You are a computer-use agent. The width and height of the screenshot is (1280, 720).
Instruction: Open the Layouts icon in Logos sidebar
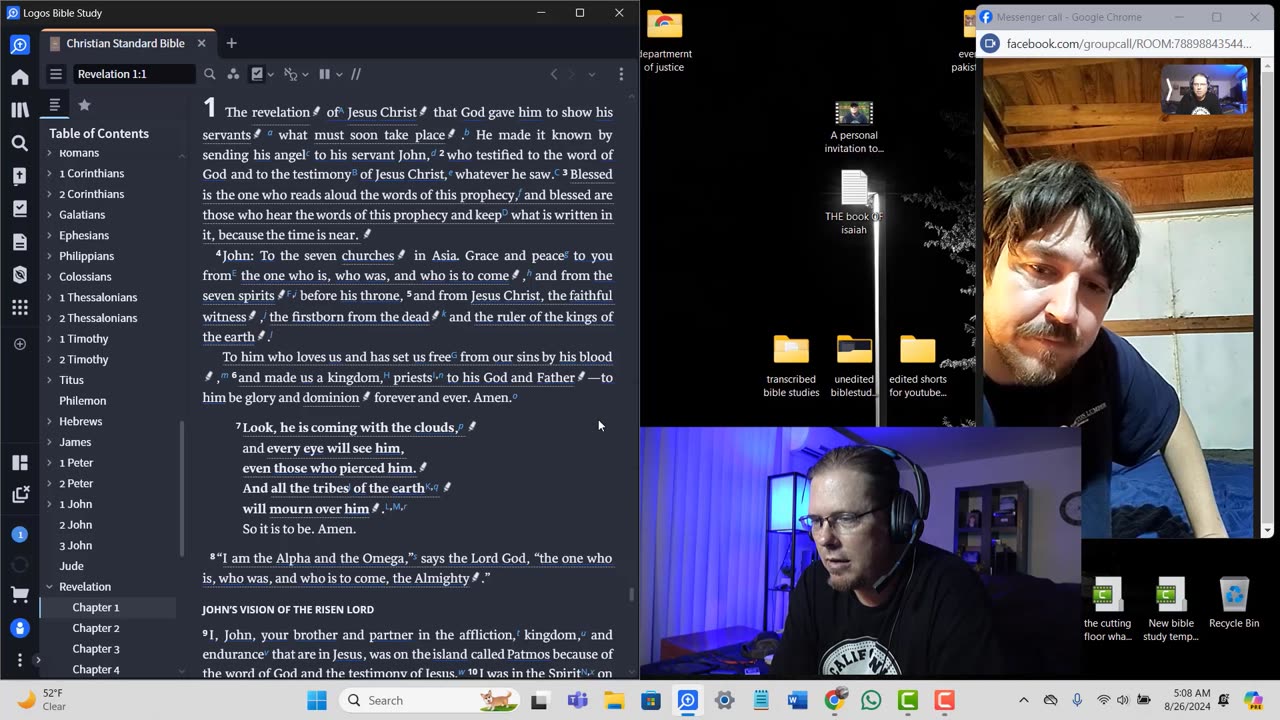(20, 462)
